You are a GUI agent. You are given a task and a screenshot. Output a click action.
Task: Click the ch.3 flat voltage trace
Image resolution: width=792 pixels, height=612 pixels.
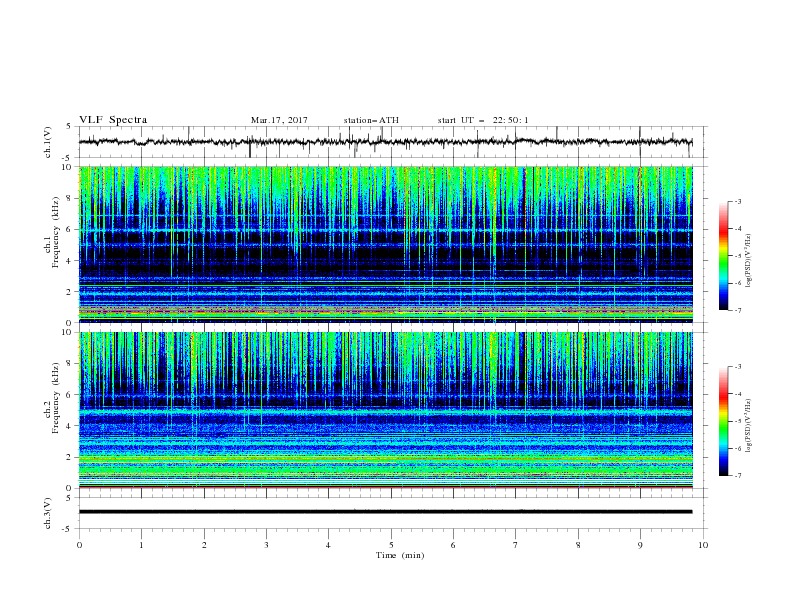385,512
